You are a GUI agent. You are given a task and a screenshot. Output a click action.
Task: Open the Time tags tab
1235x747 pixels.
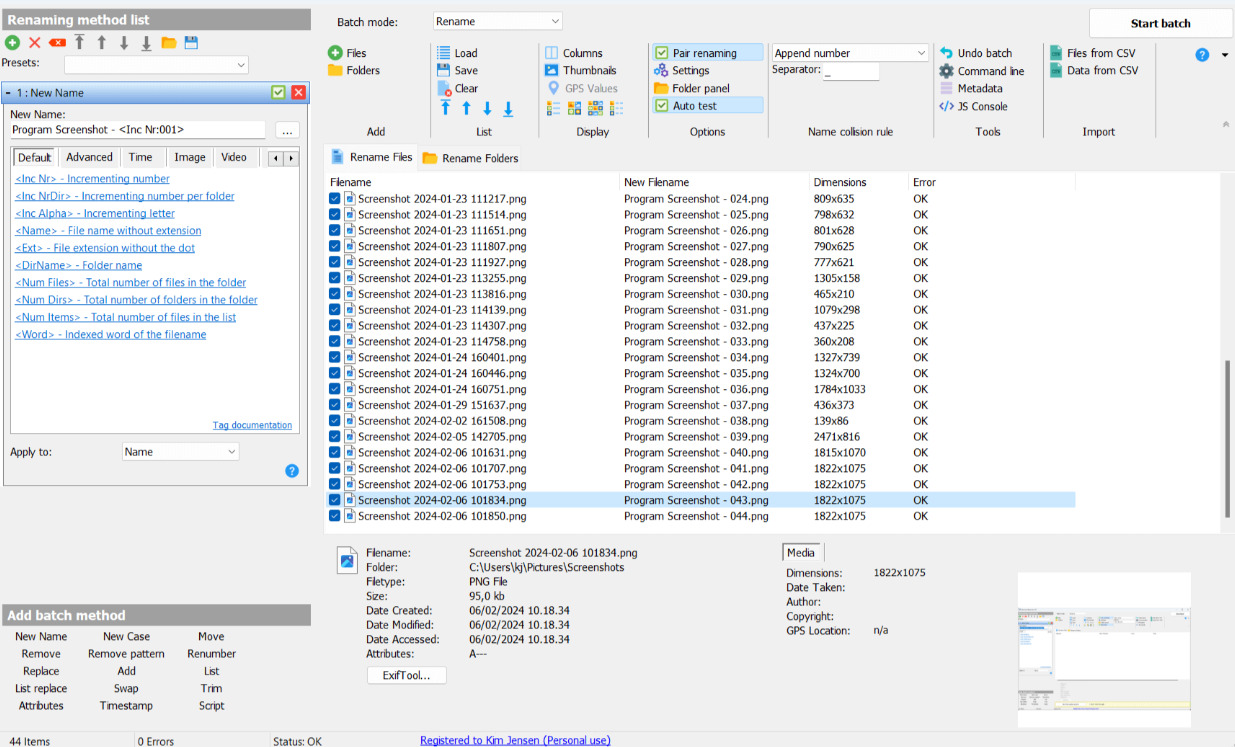(141, 157)
